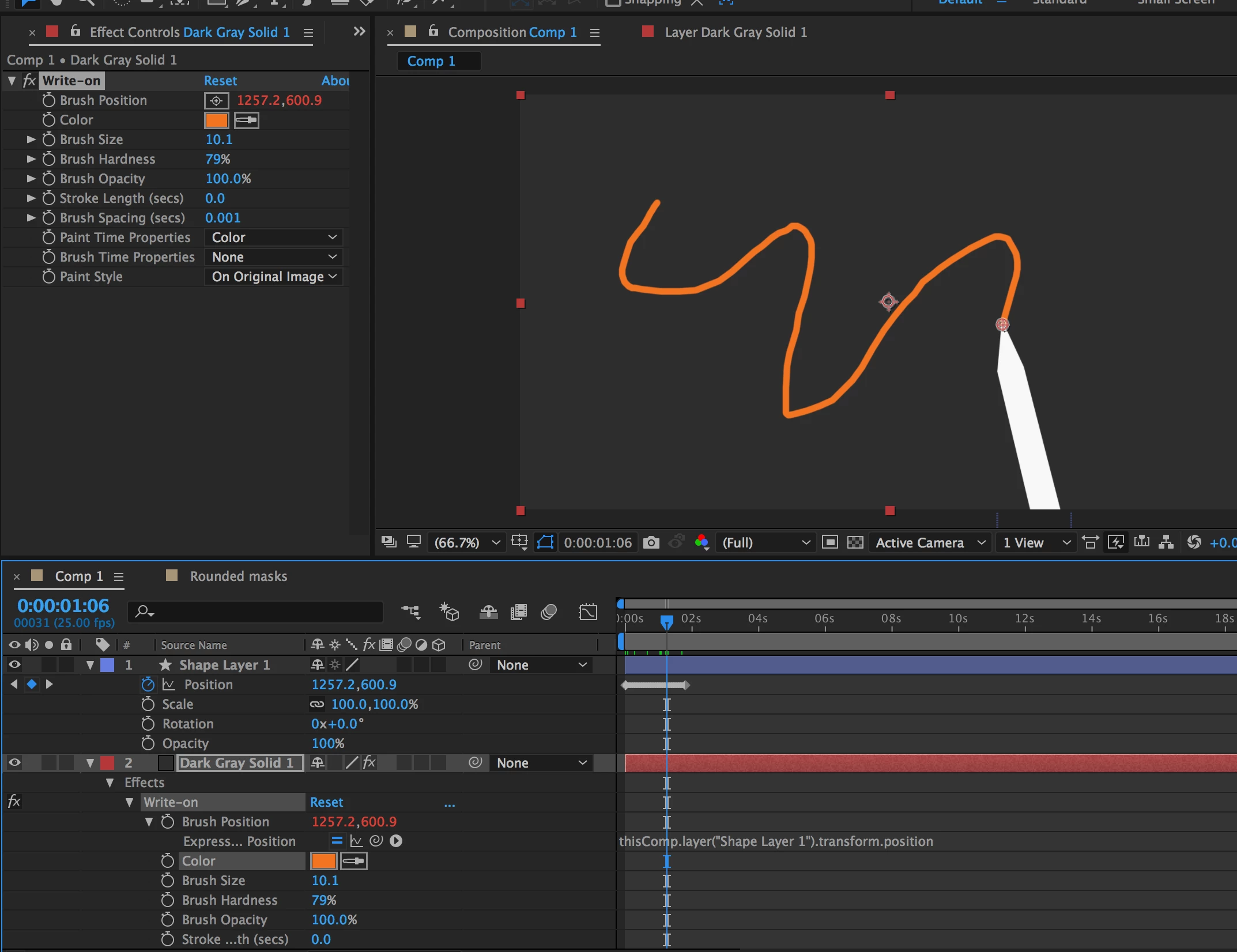Toggle the transparency grid icon
Image resolution: width=1237 pixels, height=952 pixels.
coord(855,542)
